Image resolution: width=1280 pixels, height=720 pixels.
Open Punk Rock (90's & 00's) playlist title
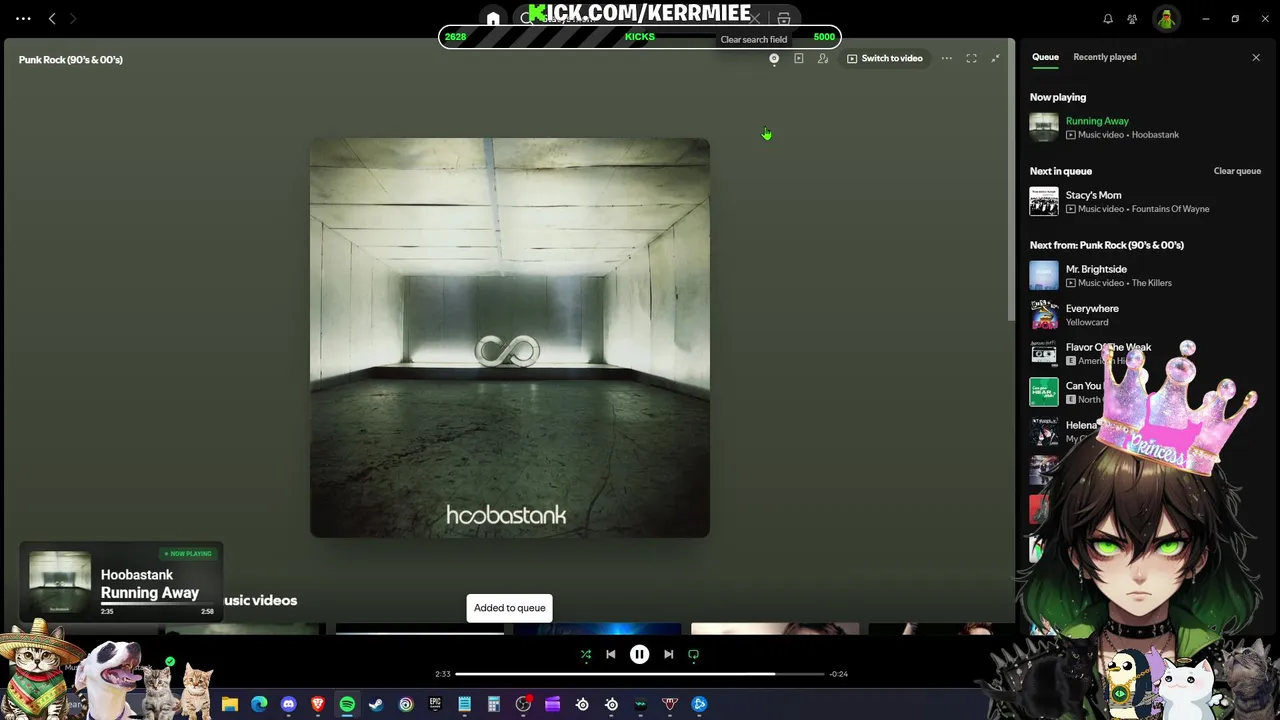click(70, 59)
